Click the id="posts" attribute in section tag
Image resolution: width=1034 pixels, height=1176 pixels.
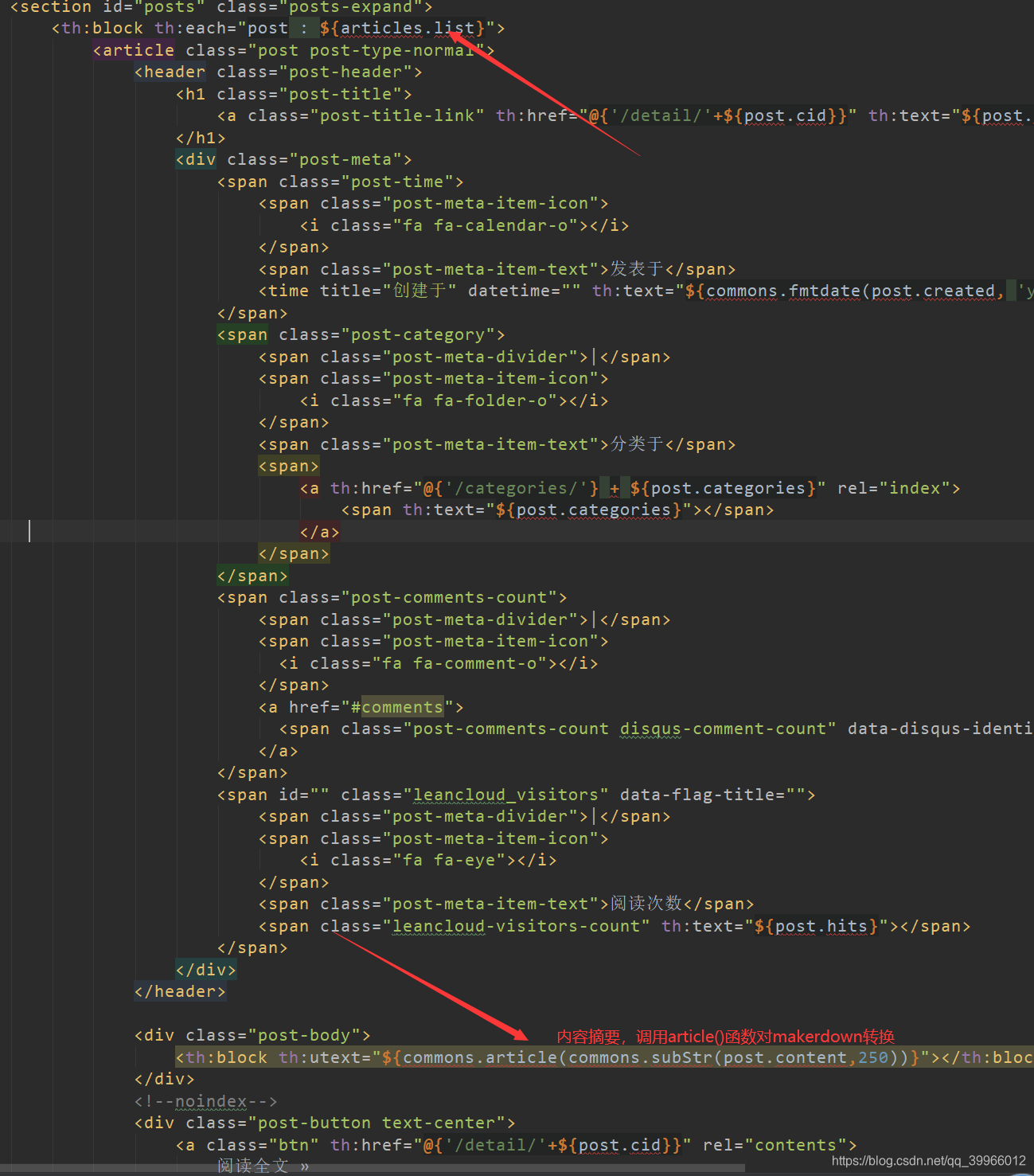click(154, 7)
